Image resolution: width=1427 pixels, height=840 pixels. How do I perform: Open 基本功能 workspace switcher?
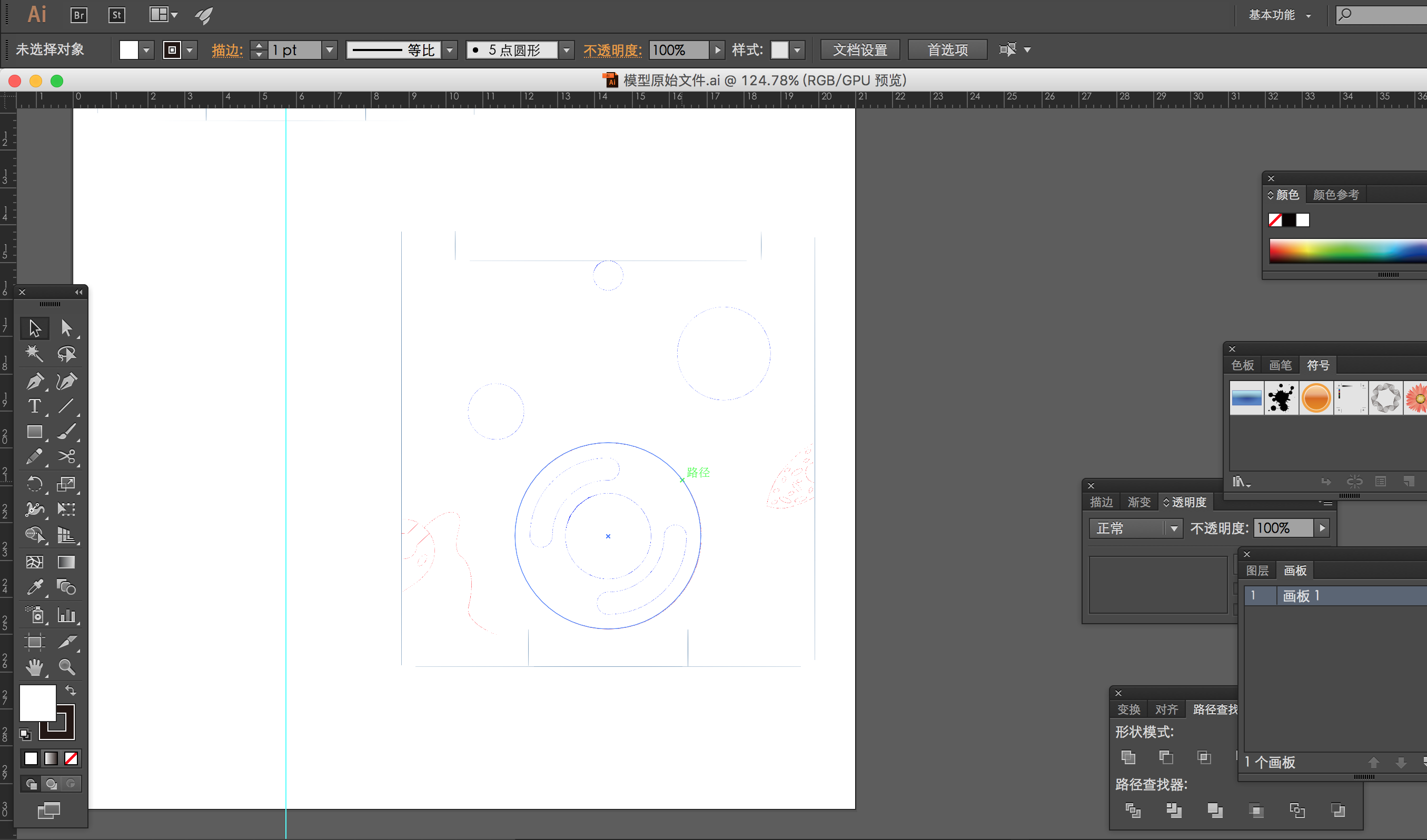point(1280,15)
